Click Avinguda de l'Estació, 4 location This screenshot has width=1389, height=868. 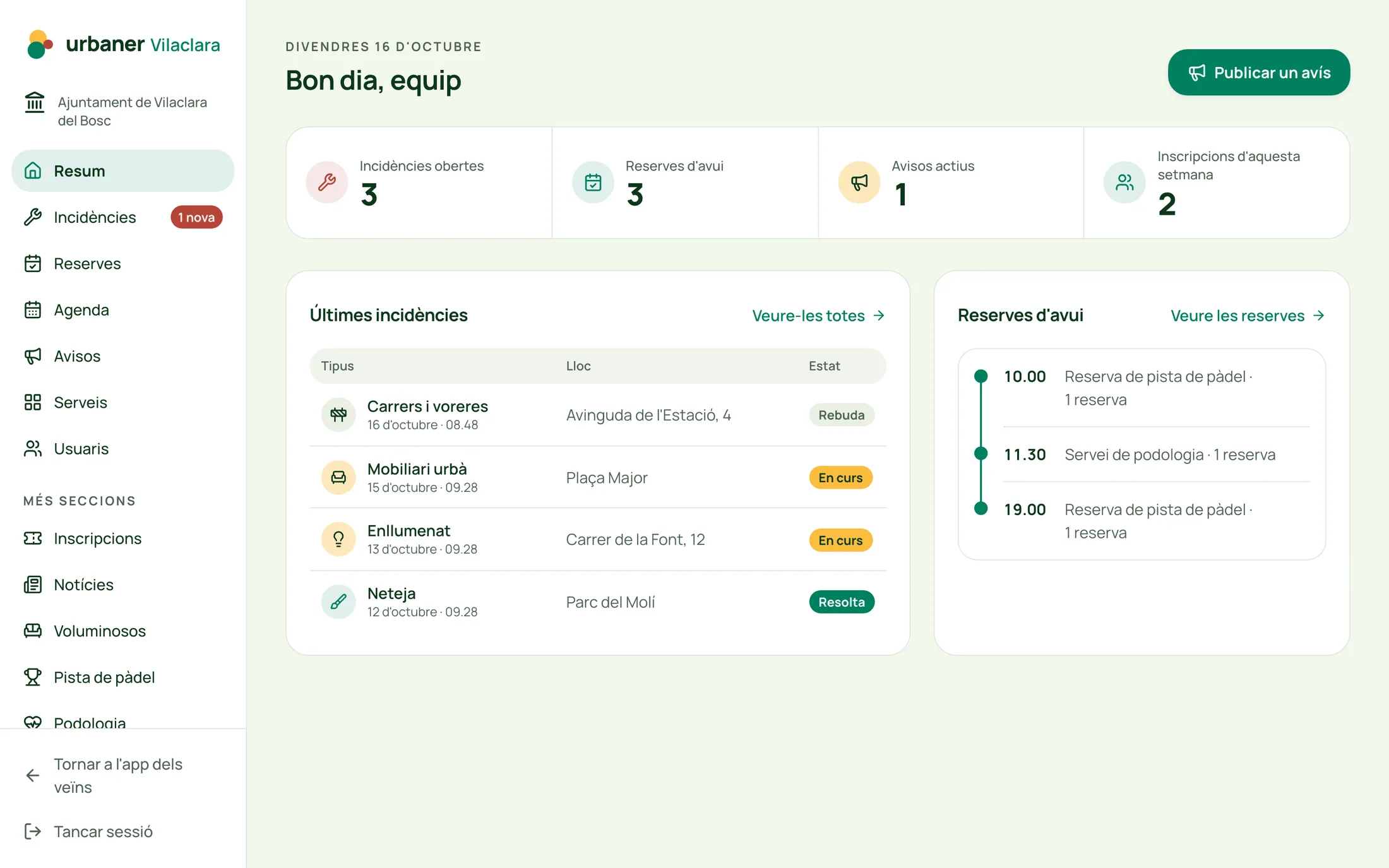tap(648, 415)
